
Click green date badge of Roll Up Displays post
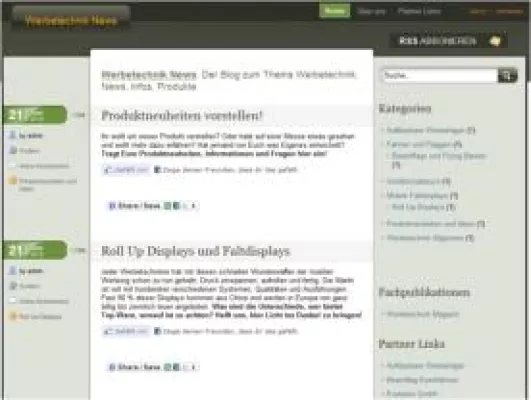coord(35,250)
